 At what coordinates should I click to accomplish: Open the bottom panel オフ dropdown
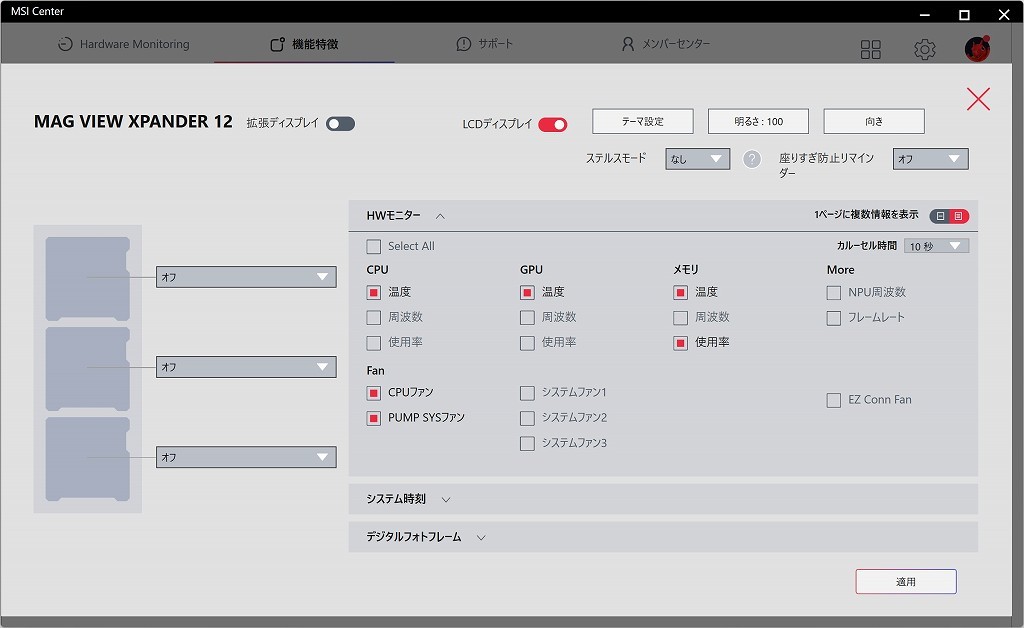(246, 457)
